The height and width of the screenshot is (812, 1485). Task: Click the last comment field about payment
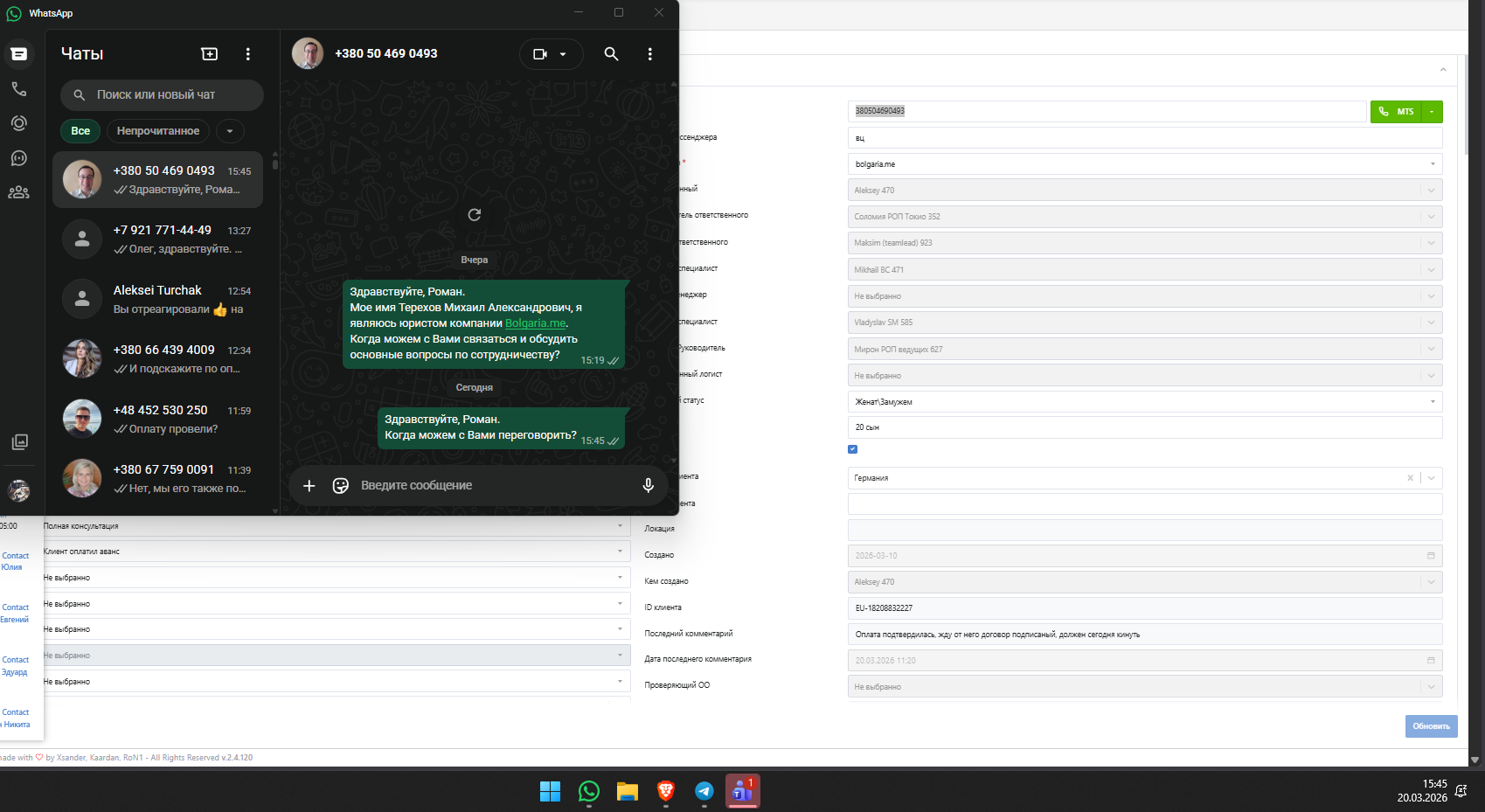1145,635
